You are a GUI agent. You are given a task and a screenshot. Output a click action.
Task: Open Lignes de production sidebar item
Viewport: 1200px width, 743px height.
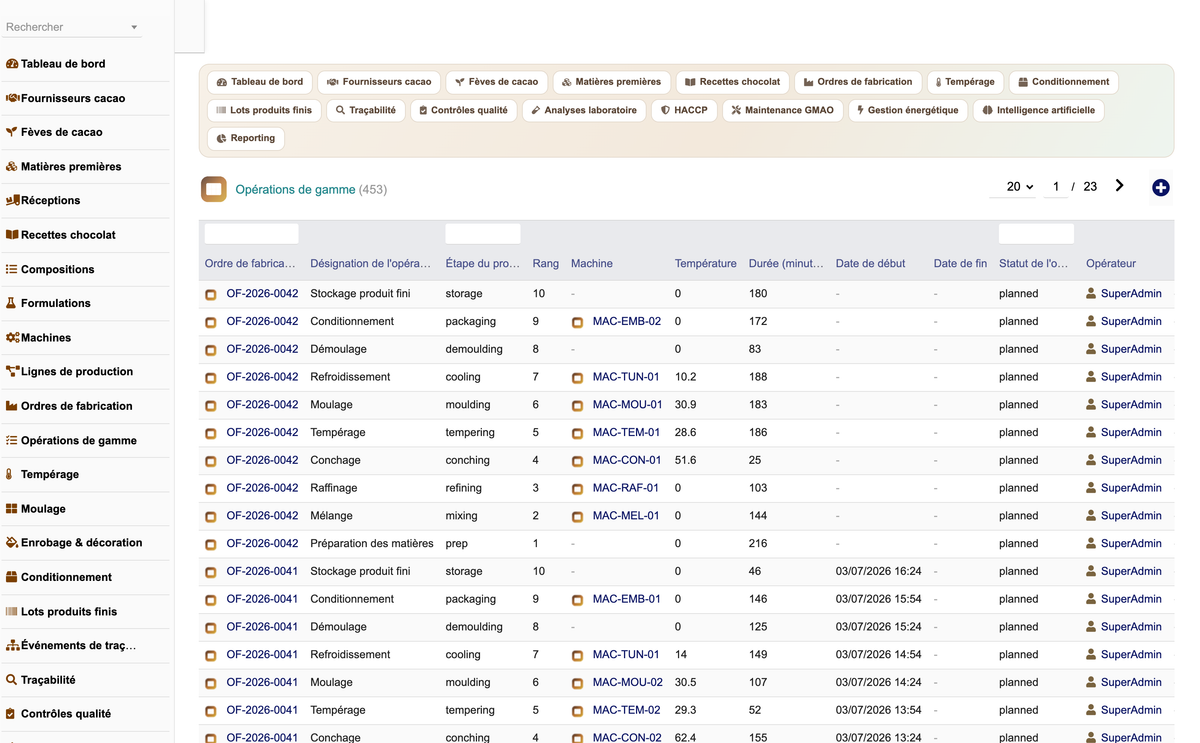click(69, 371)
